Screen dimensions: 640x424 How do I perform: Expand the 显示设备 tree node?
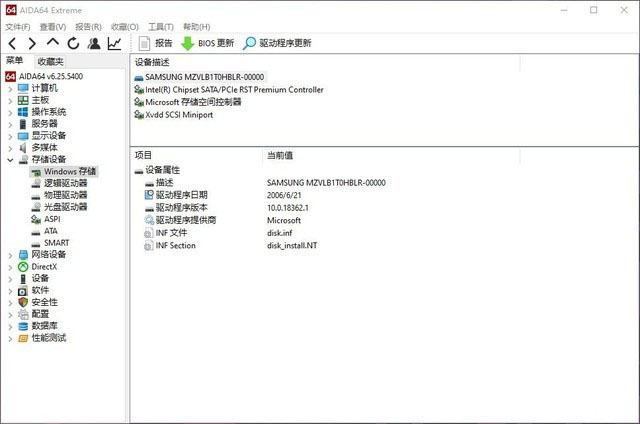point(10,136)
